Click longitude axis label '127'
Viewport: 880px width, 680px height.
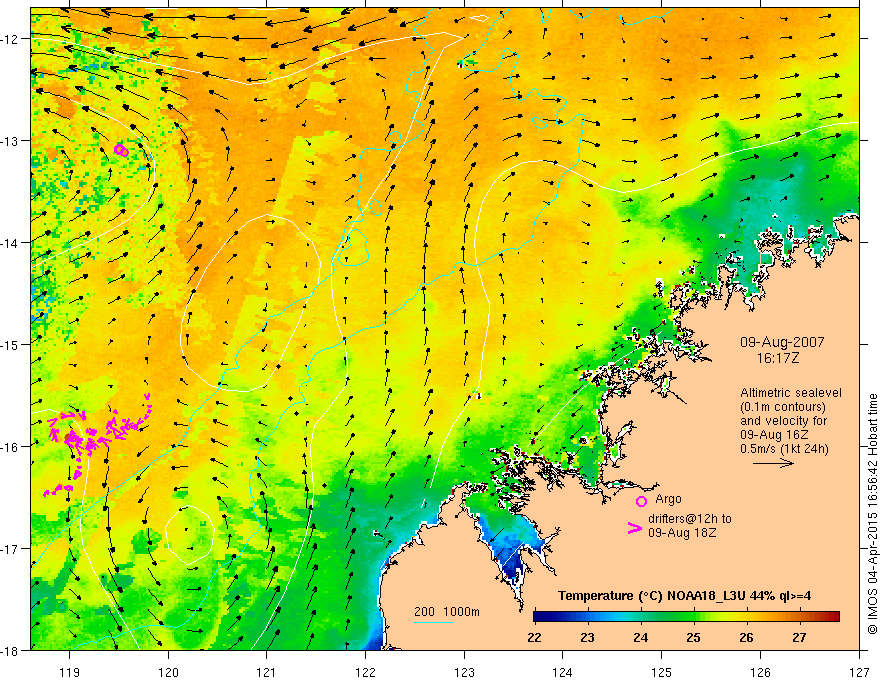pos(859,672)
